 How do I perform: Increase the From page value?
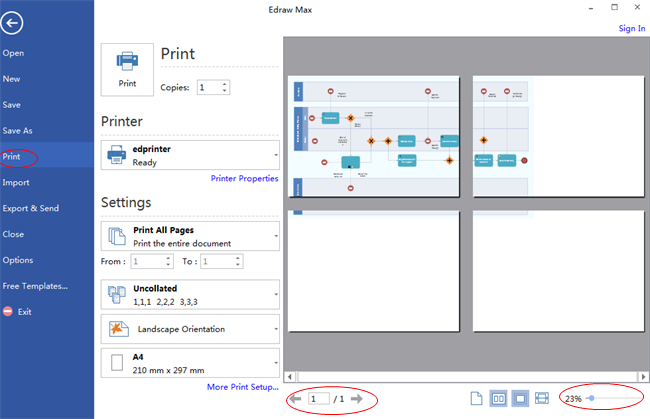[168, 258]
